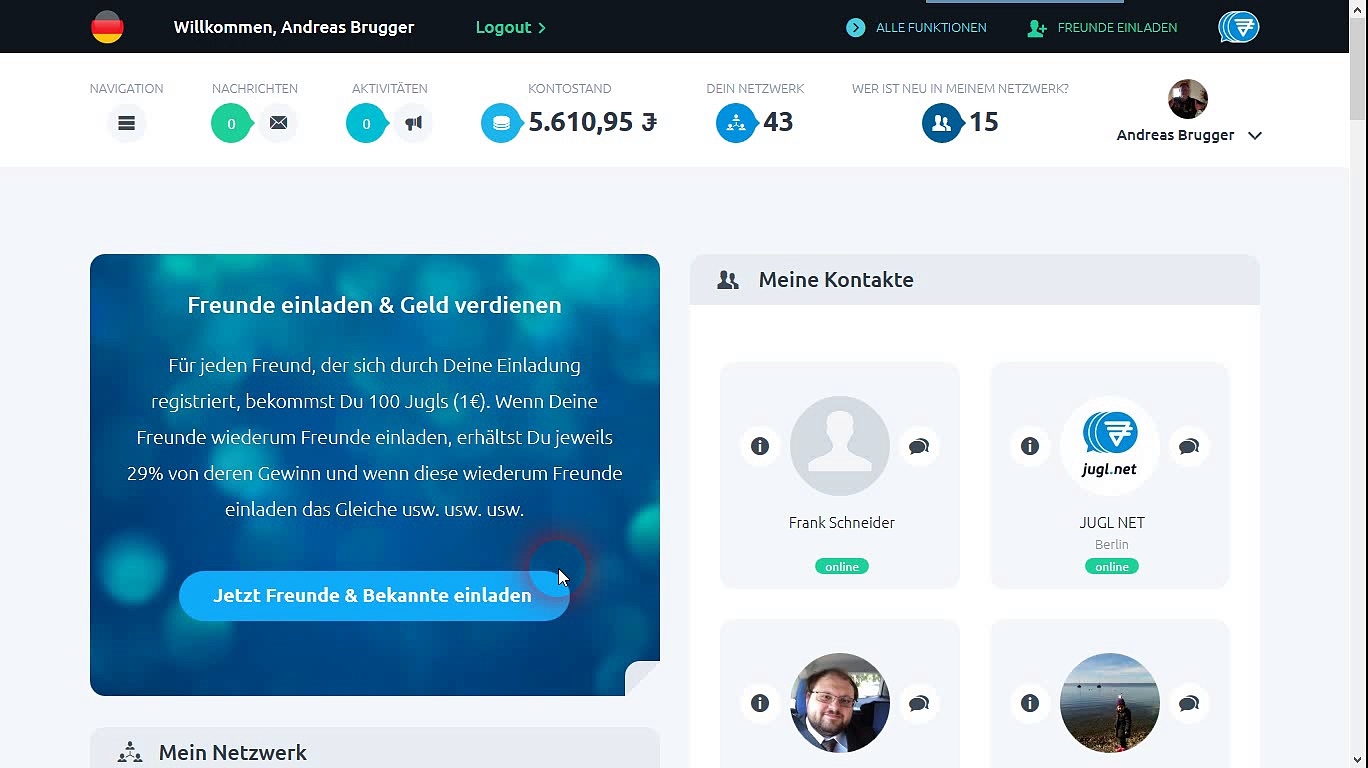The image size is (1368, 768).
Task: Click the unread messages count badge
Action: 231,124
